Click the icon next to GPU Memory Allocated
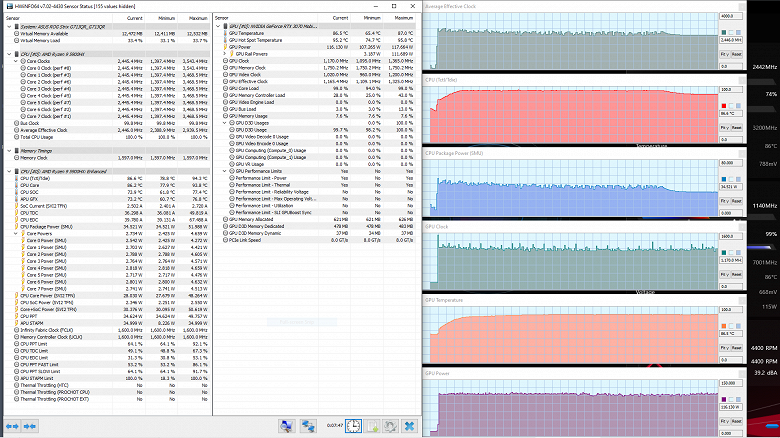The image size is (780, 438). point(225,219)
